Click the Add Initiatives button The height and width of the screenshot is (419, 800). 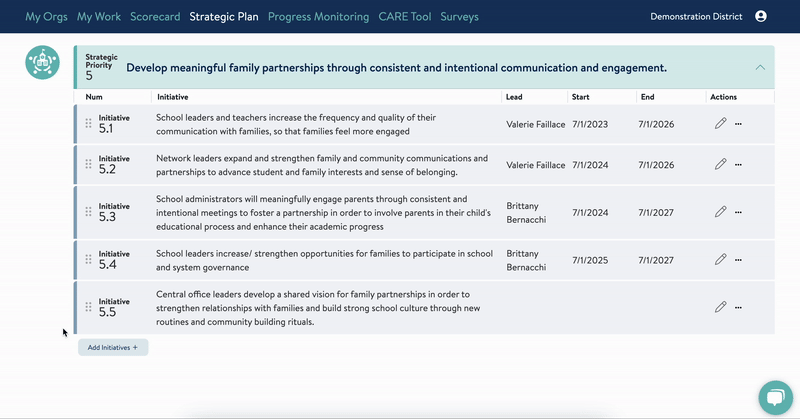[113, 348]
